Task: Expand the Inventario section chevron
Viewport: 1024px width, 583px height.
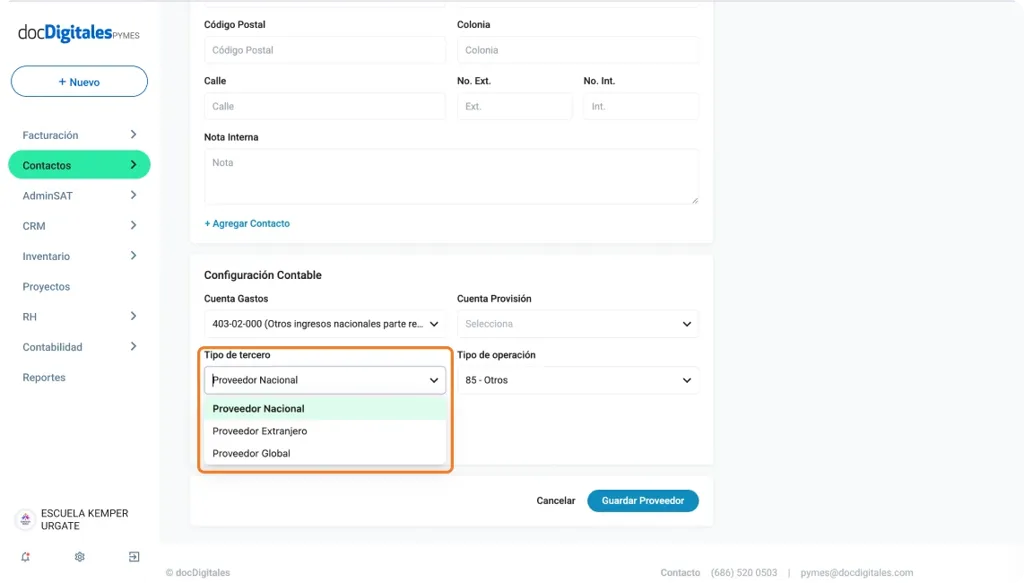Action: pyautogui.click(x=133, y=256)
